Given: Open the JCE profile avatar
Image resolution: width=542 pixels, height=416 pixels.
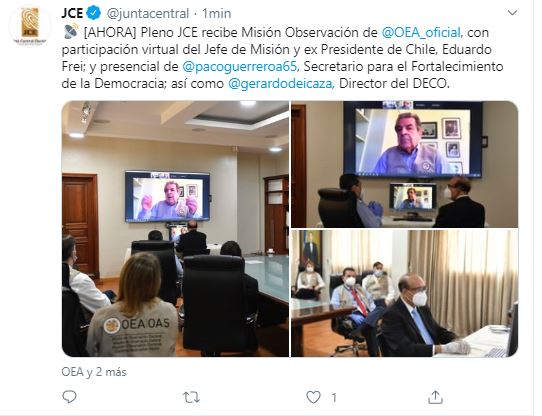Looking at the screenshot, I should point(30,25).
